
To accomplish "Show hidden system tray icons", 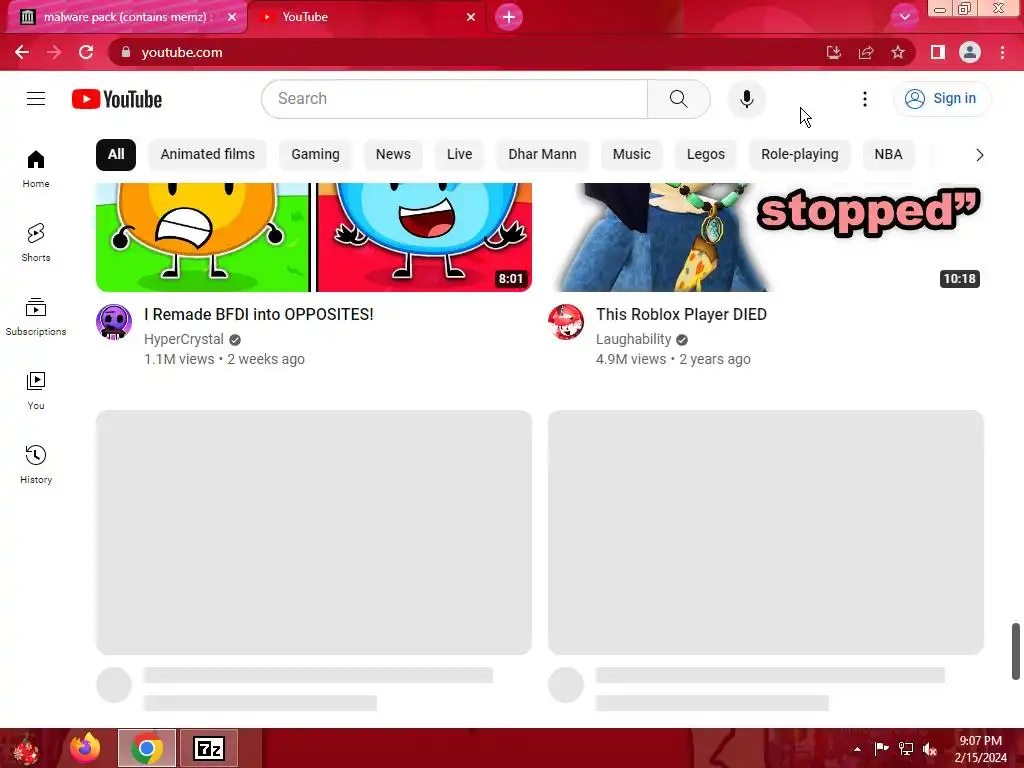I will pyautogui.click(x=857, y=749).
